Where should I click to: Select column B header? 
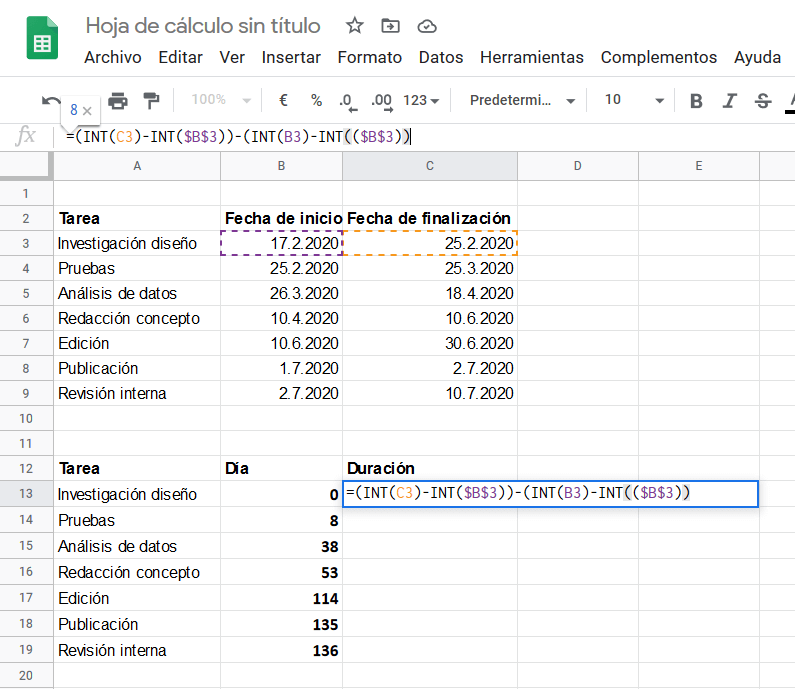281,166
